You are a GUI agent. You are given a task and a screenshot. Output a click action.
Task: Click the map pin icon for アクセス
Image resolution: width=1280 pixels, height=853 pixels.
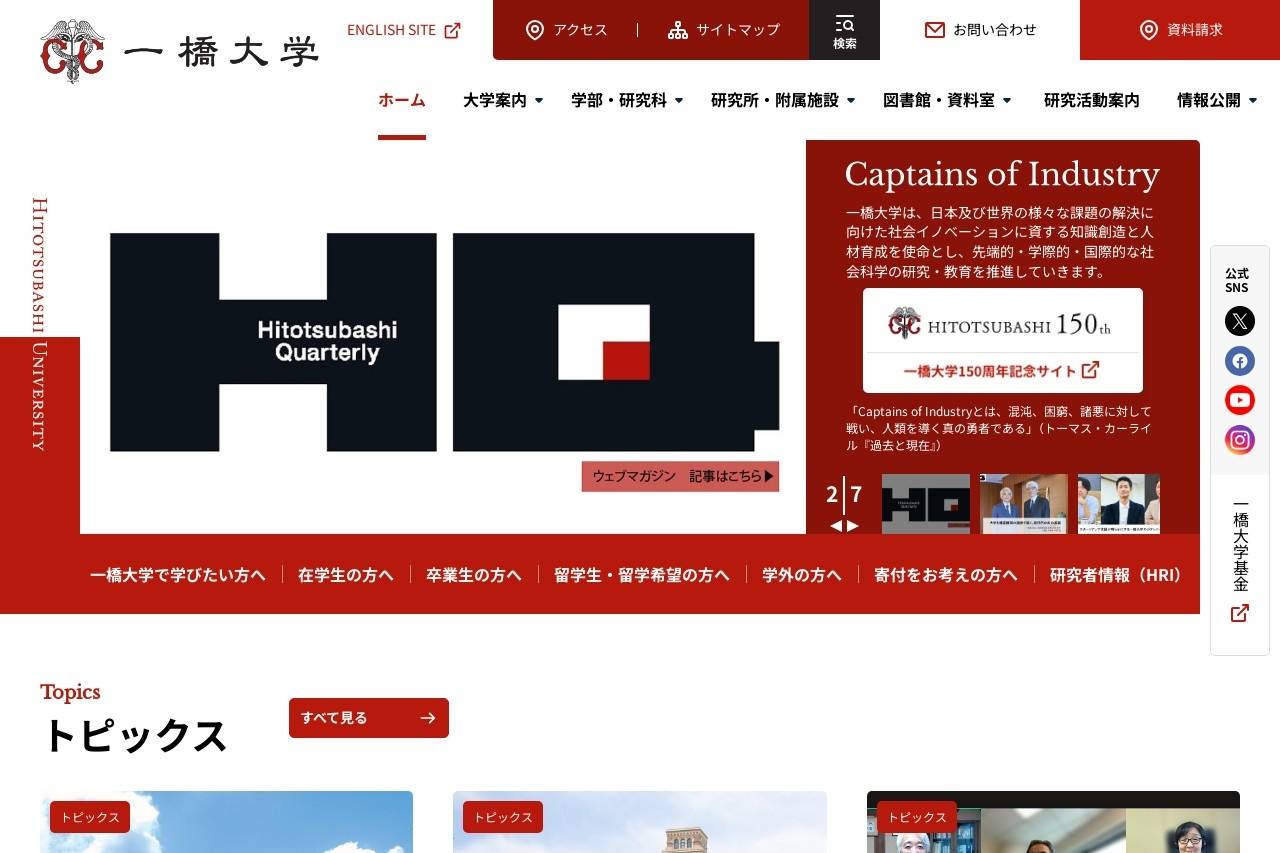coord(535,30)
